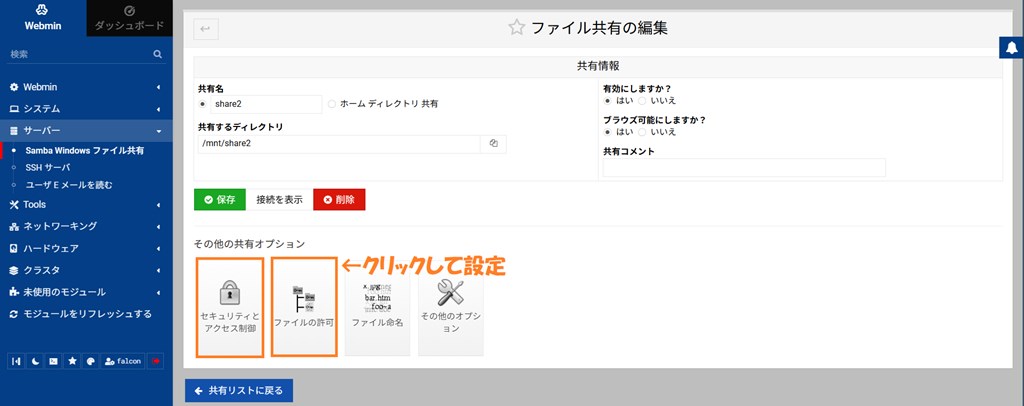Click the red logout icon
The height and width of the screenshot is (406, 1024).
(x=155, y=361)
